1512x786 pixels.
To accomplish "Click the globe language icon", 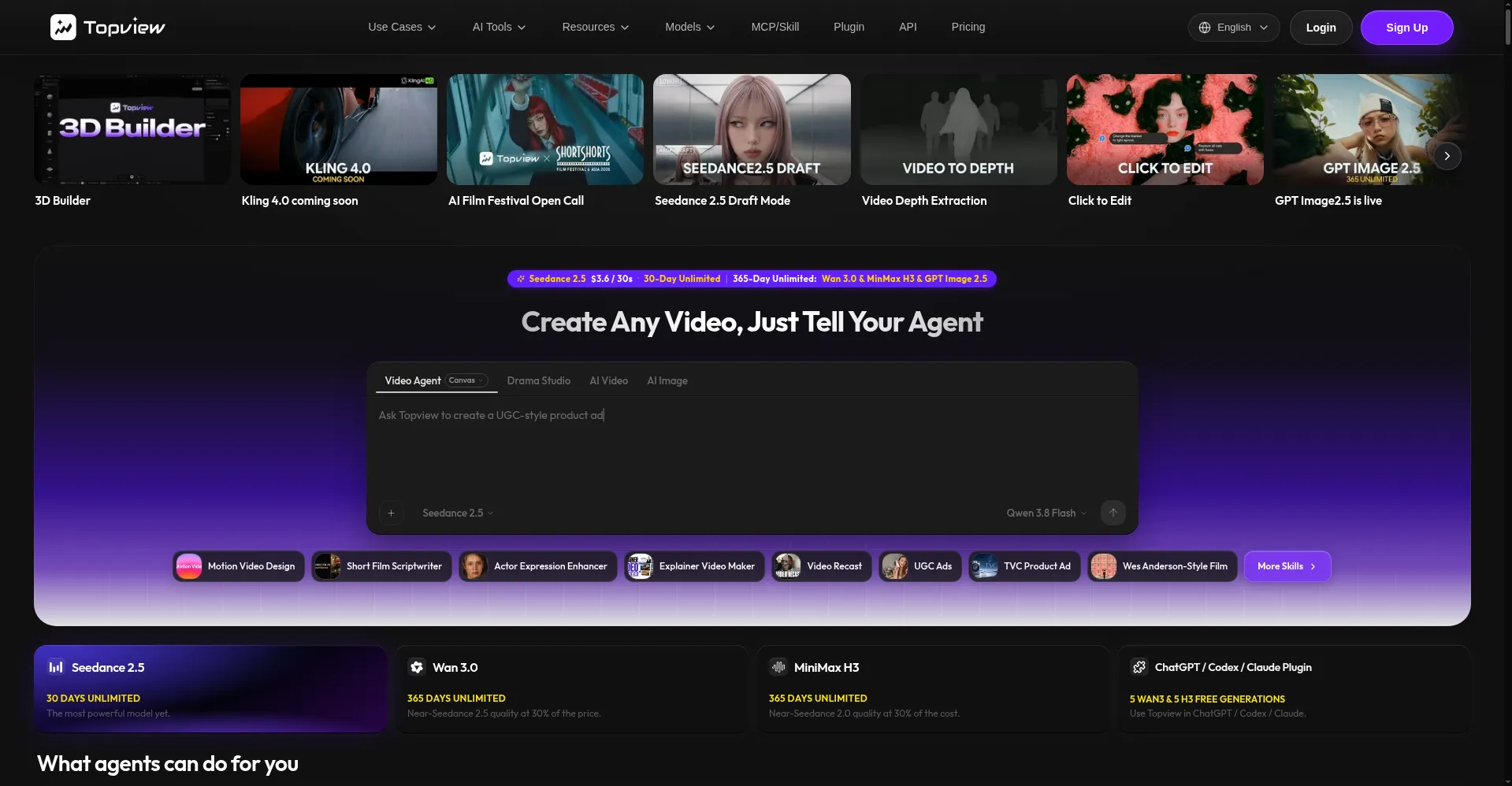I will [x=1205, y=28].
